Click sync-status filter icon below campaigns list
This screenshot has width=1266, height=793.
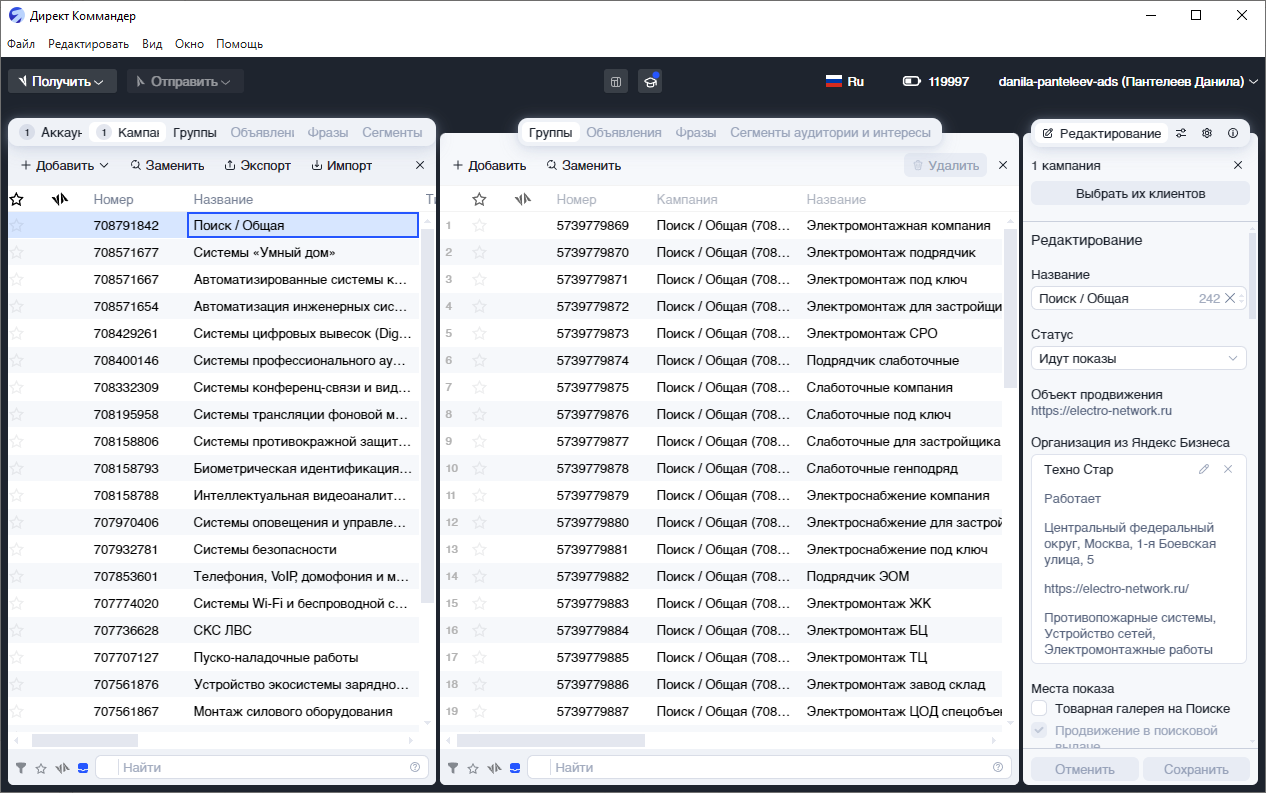pos(62,768)
